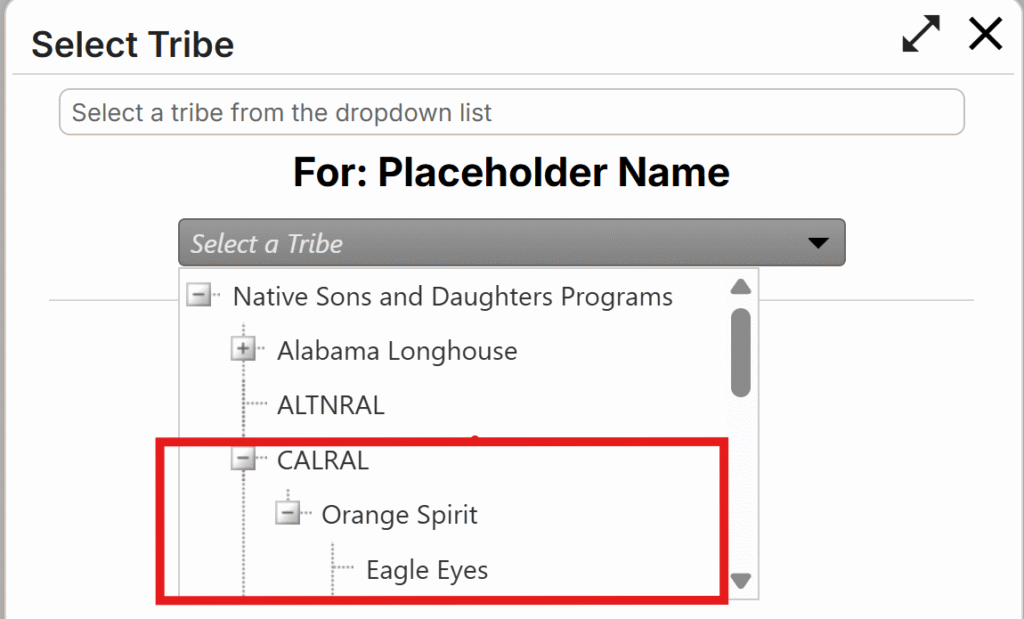This screenshot has width=1024, height=619.
Task: Collapse the CALRAL tree node
Action: click(x=243, y=460)
